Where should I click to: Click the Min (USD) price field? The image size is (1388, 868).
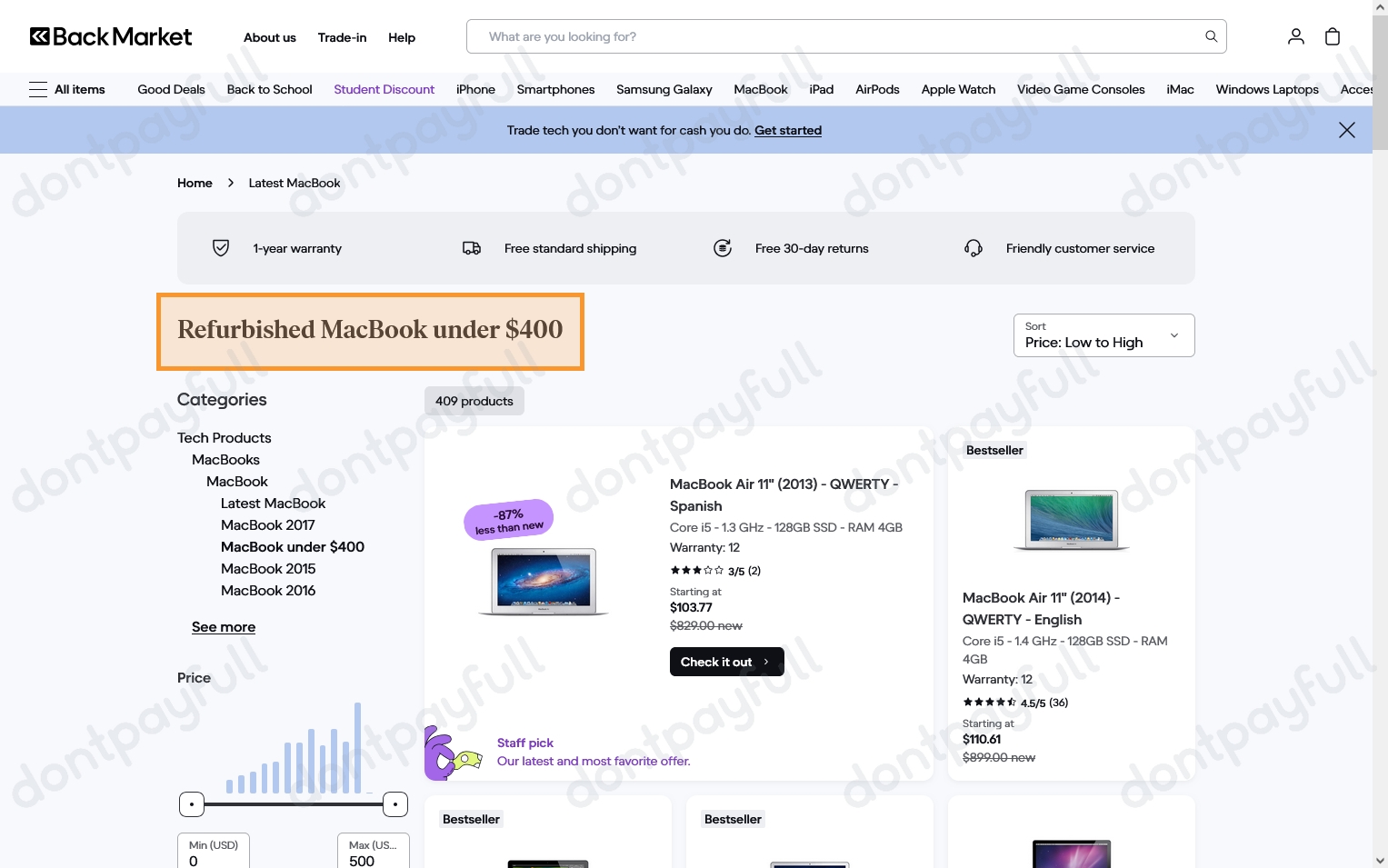[x=214, y=851]
